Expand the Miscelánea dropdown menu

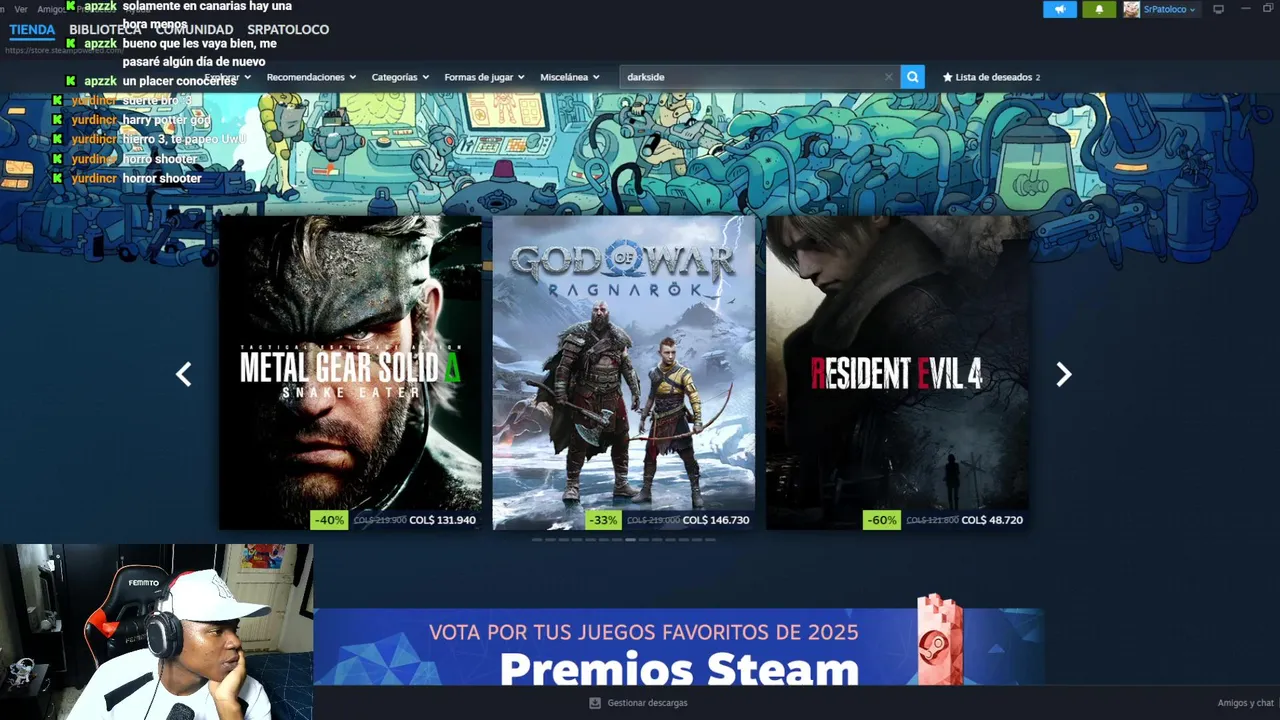tap(570, 77)
